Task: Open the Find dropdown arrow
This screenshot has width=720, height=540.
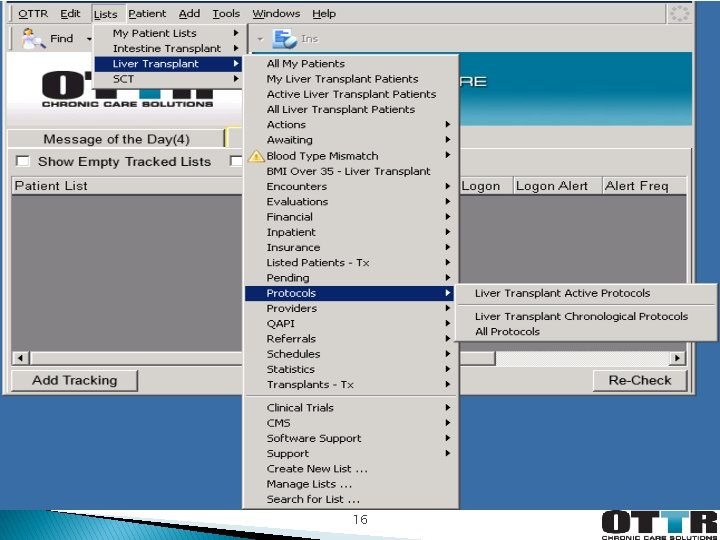Action: [89, 39]
